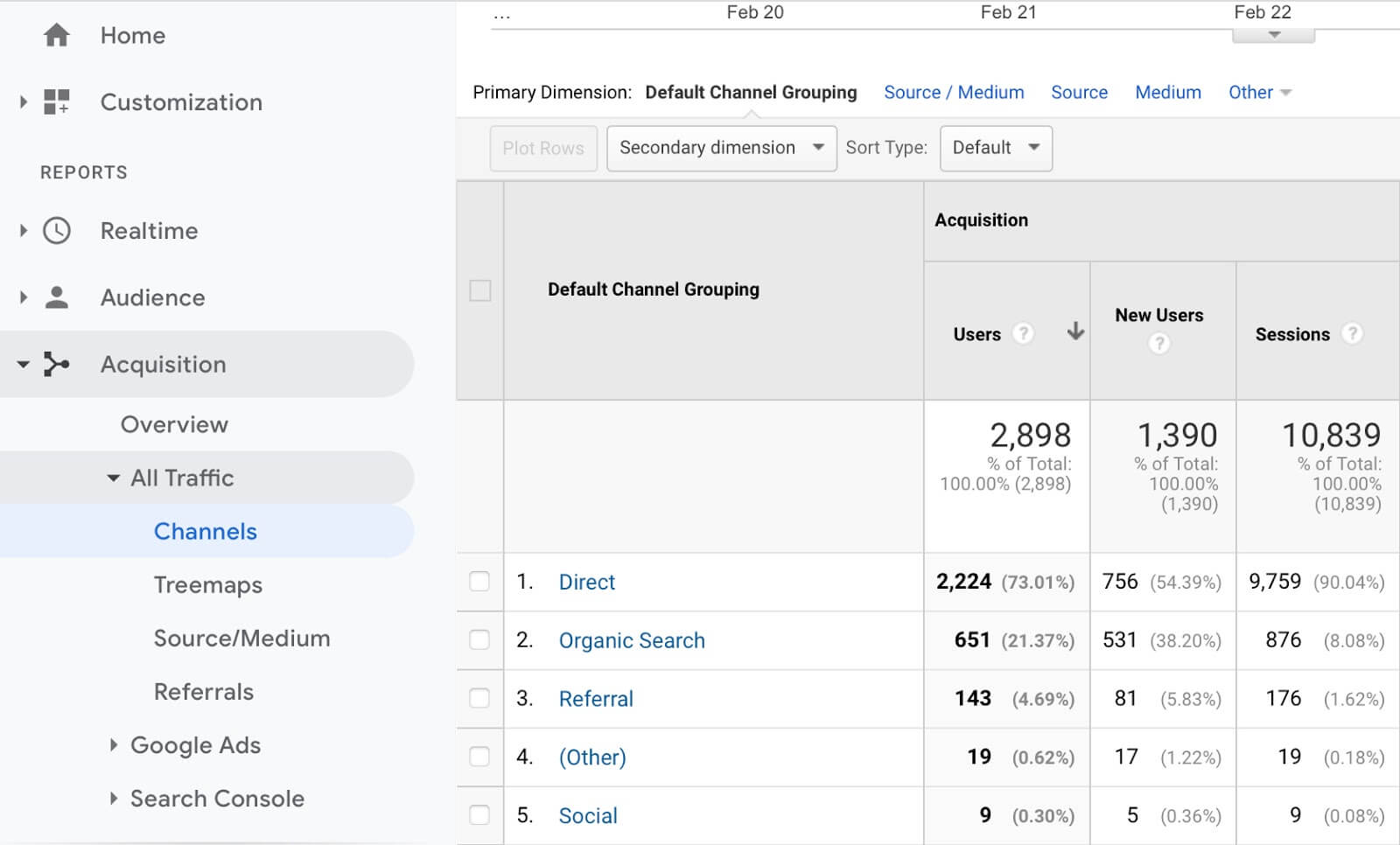Expand the Google Ads submenu
Image resolution: width=1400 pixels, height=845 pixels.
(x=114, y=745)
